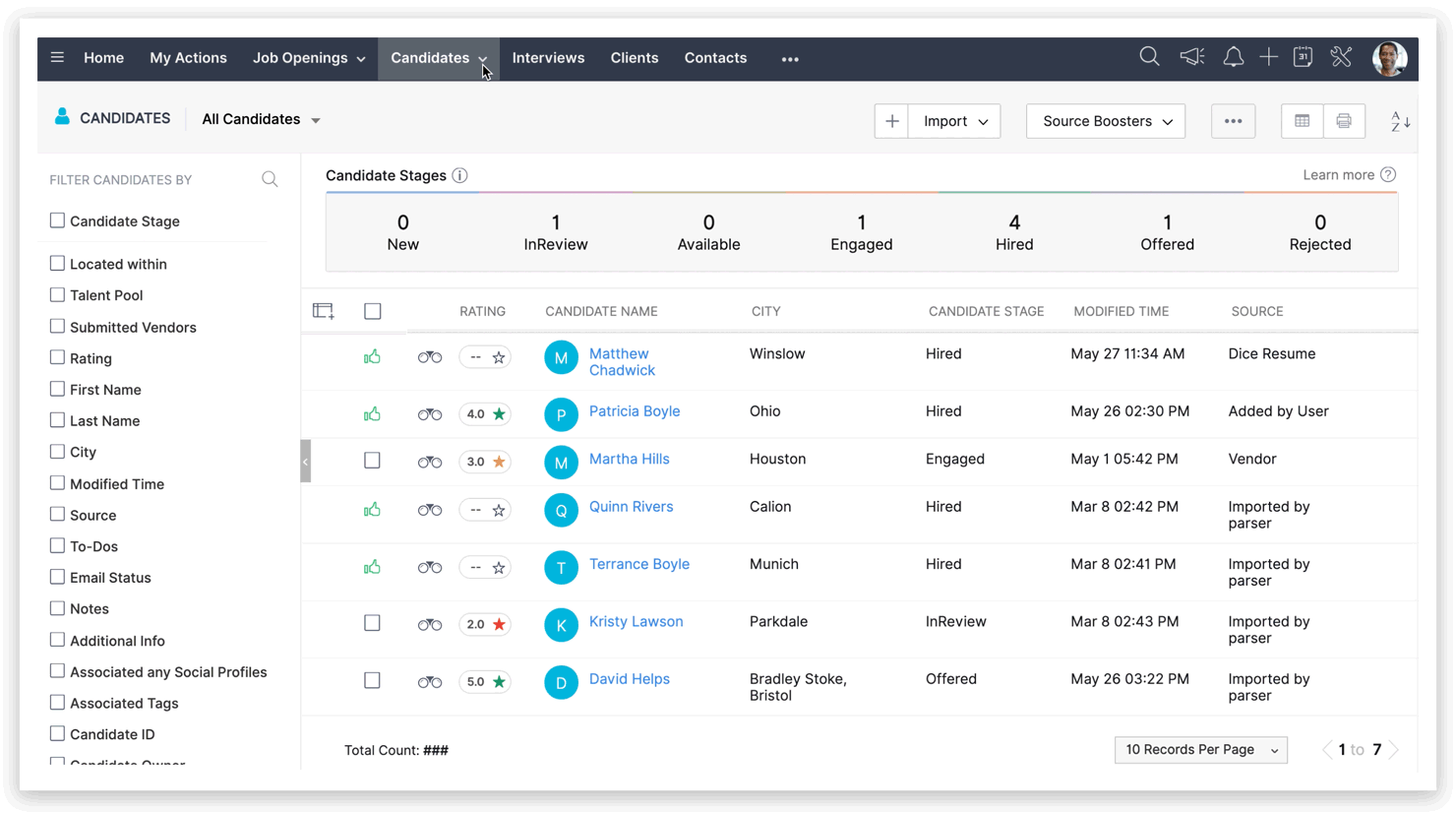Click the Learn more link
Screen dimensions: 1456x813
coord(1338,175)
